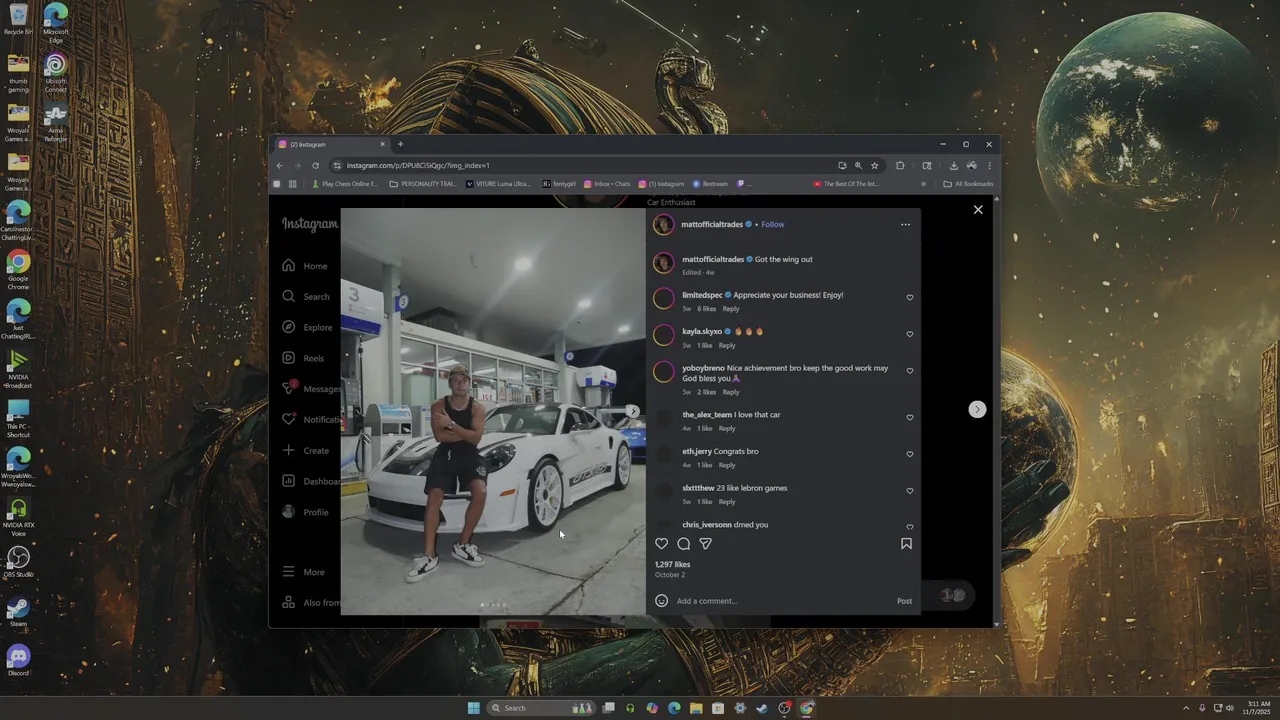Open Reels in the Instagram sidebar
Screen dimensions: 1280x720
[303, 358]
